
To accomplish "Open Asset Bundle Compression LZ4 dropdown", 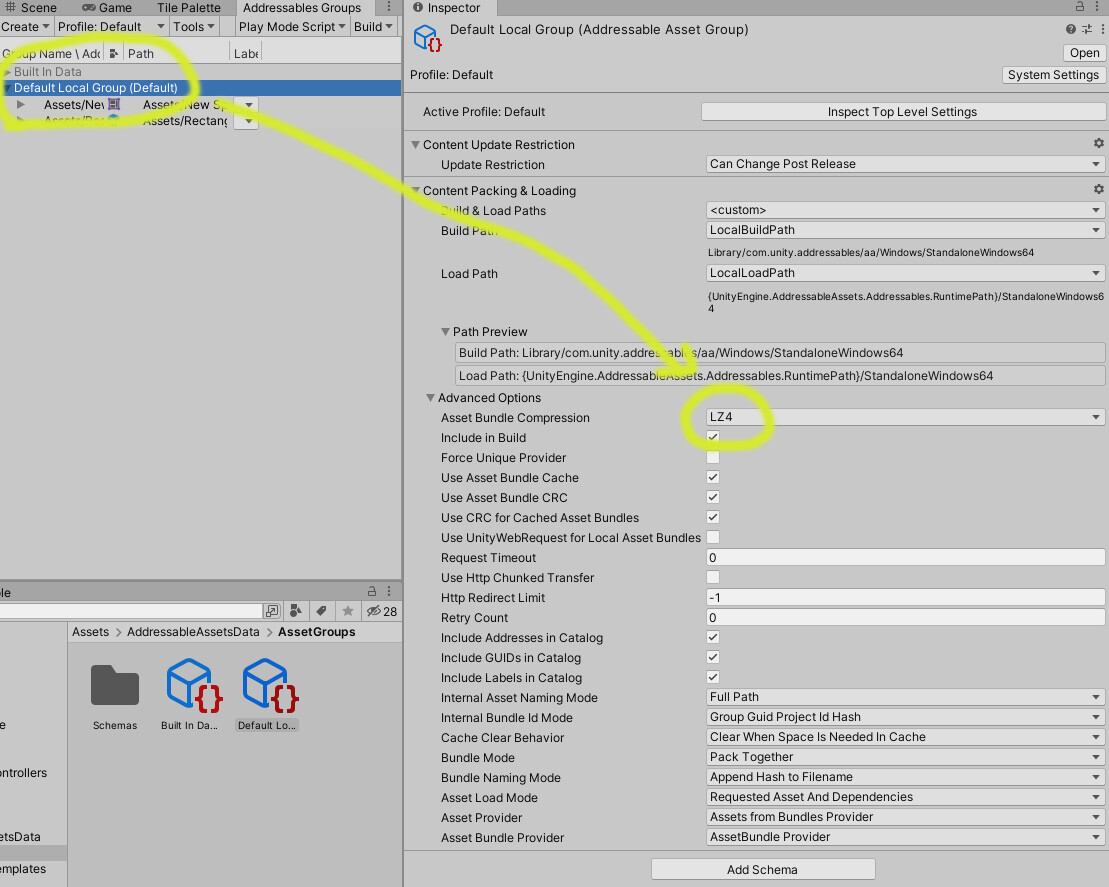I will tap(905, 417).
